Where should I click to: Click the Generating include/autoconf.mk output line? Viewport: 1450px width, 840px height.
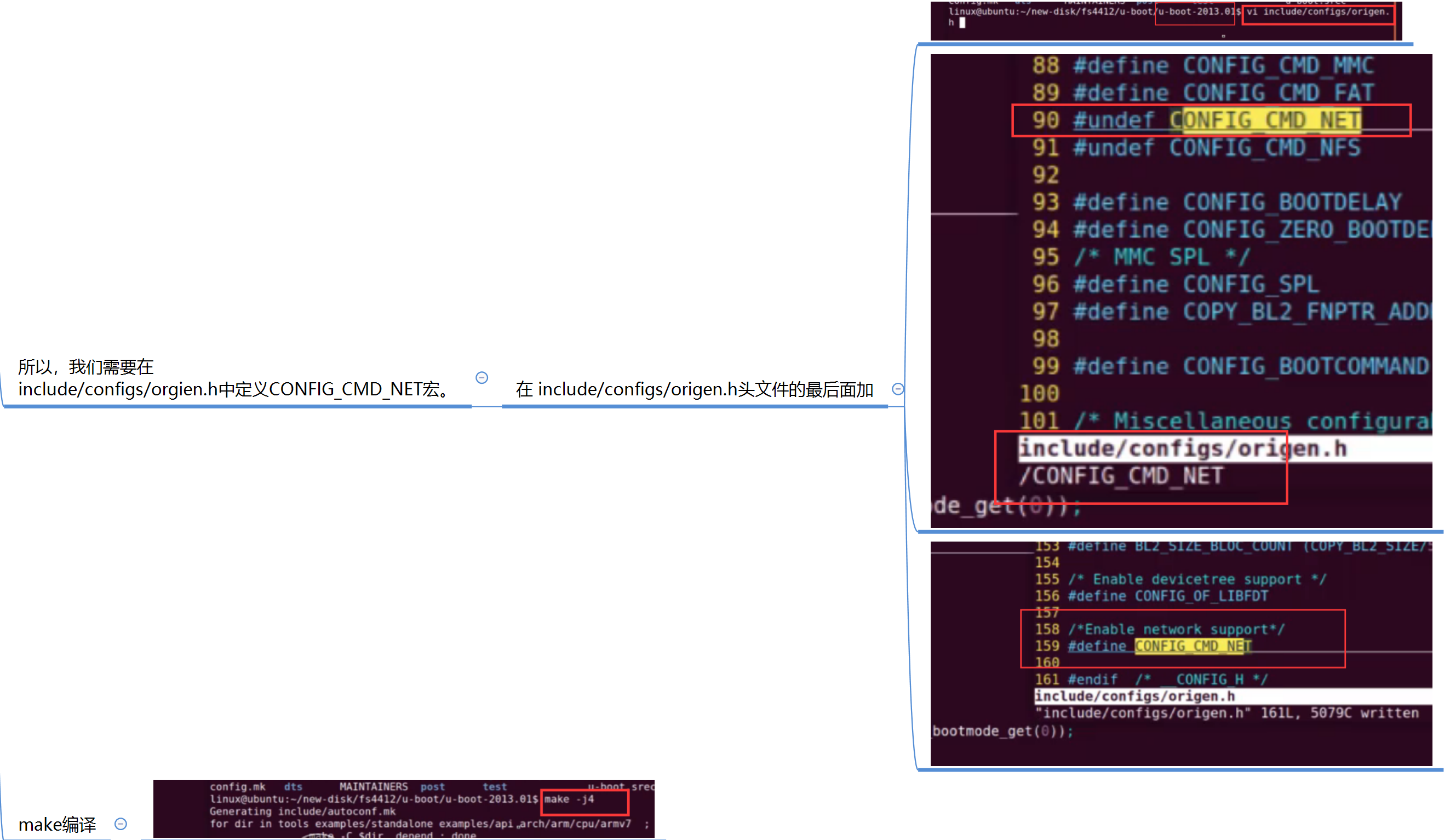302,812
